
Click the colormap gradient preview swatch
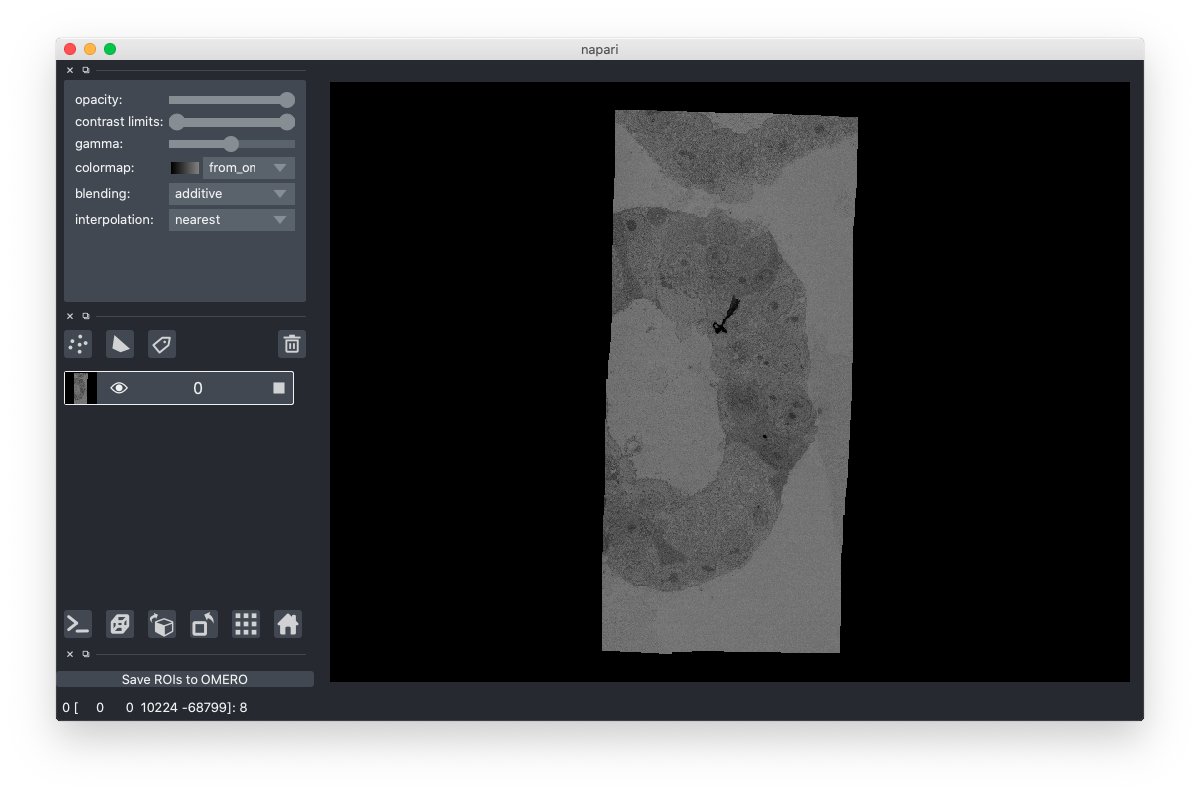185,167
